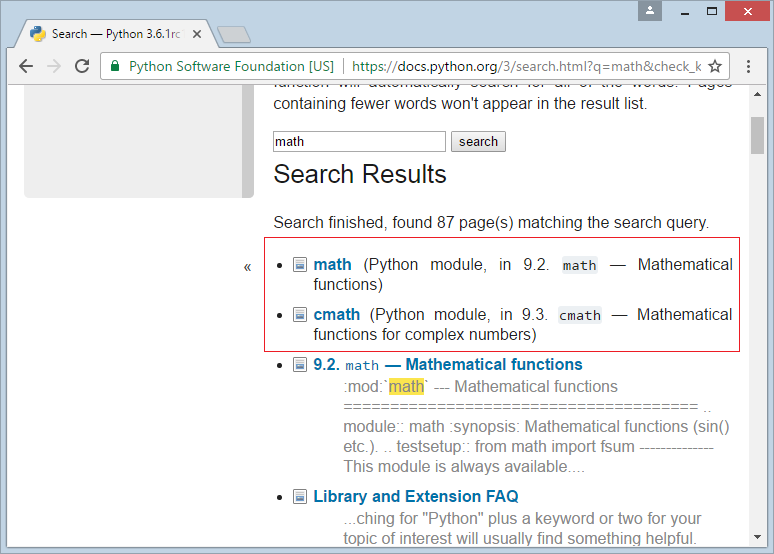The image size is (774, 554).
Task: Close the Search — Python tab
Action: [x=197, y=34]
